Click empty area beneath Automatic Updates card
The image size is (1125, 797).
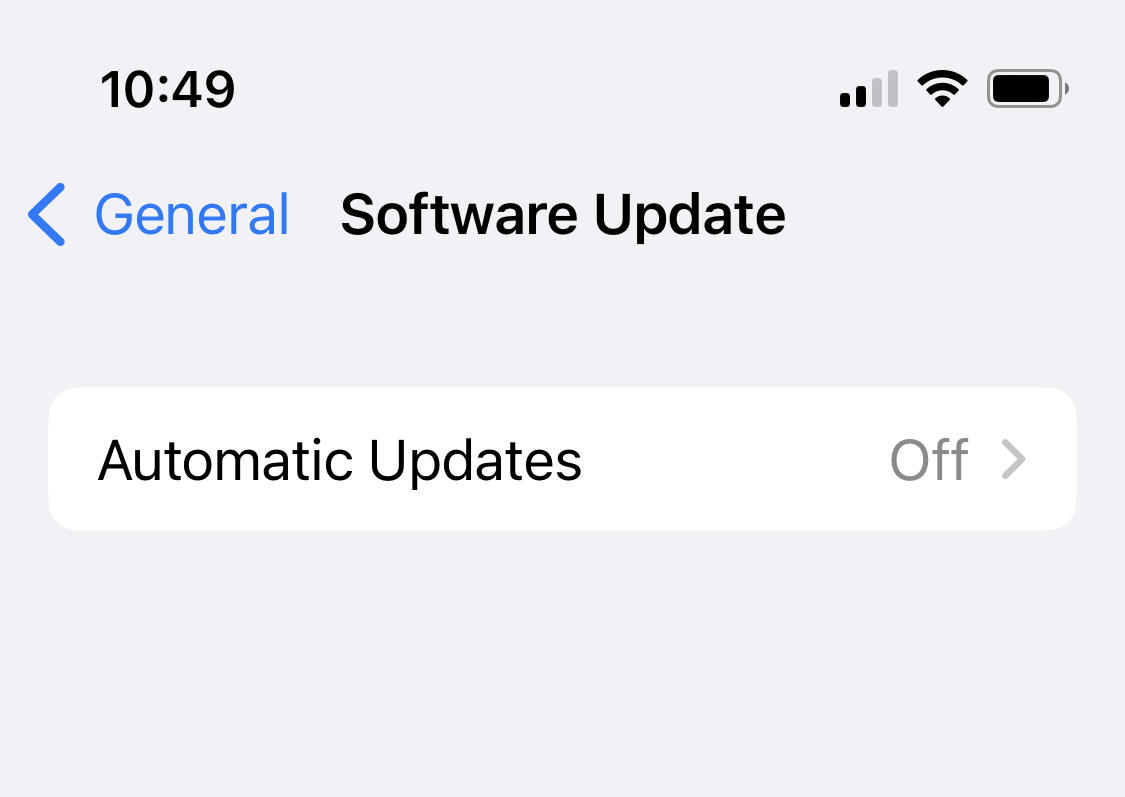[562, 660]
